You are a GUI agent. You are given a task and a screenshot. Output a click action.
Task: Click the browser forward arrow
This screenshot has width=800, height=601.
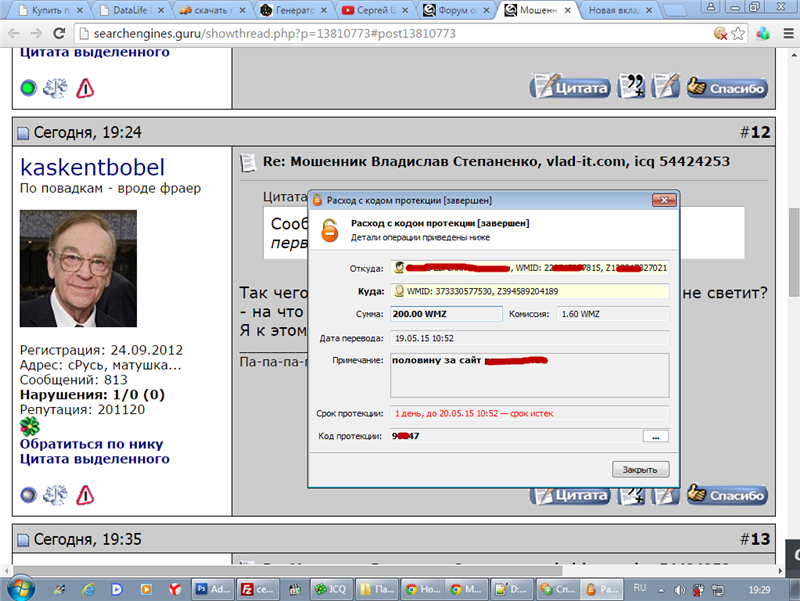[36, 34]
